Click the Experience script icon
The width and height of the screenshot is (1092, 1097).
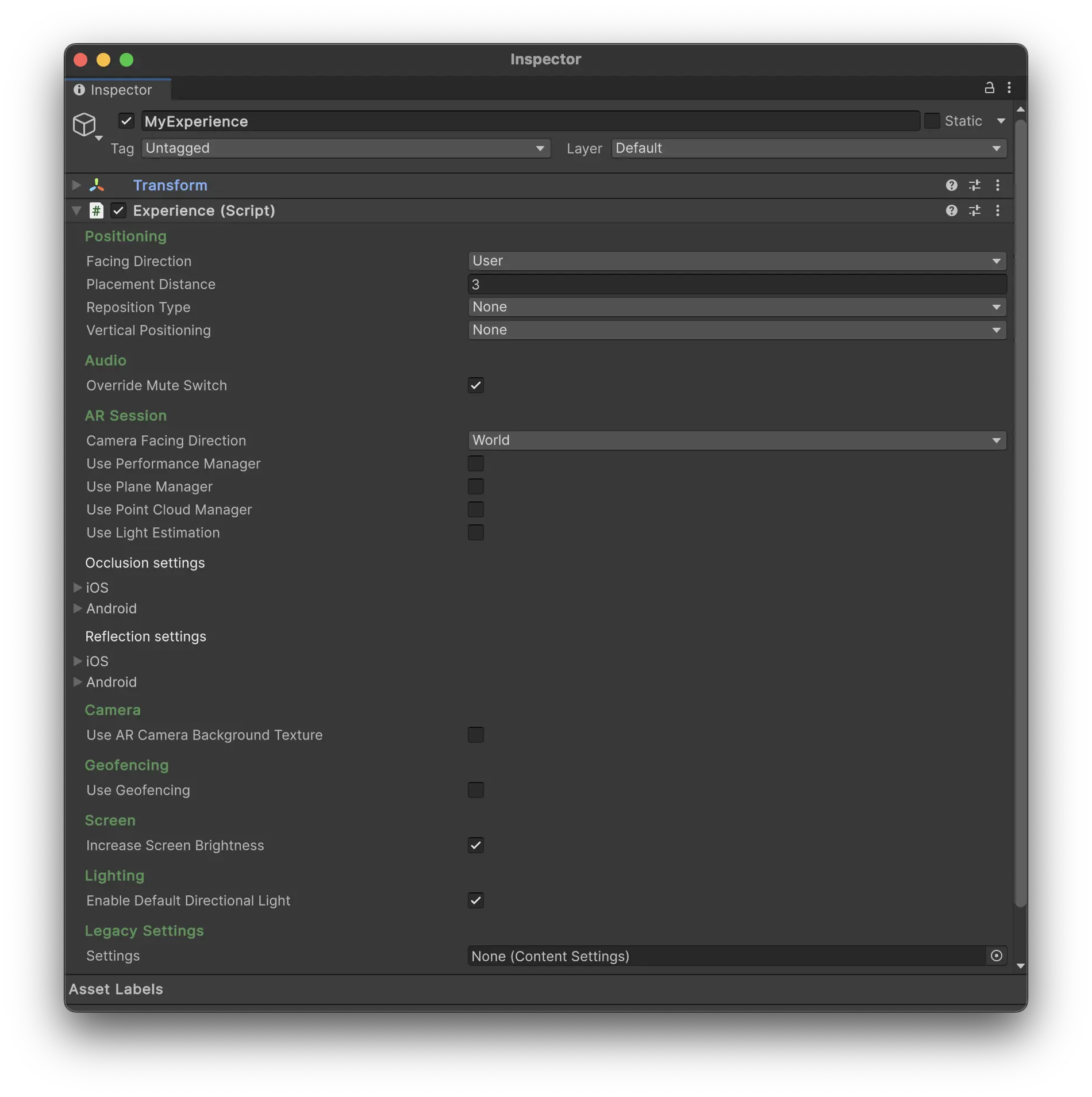96,210
